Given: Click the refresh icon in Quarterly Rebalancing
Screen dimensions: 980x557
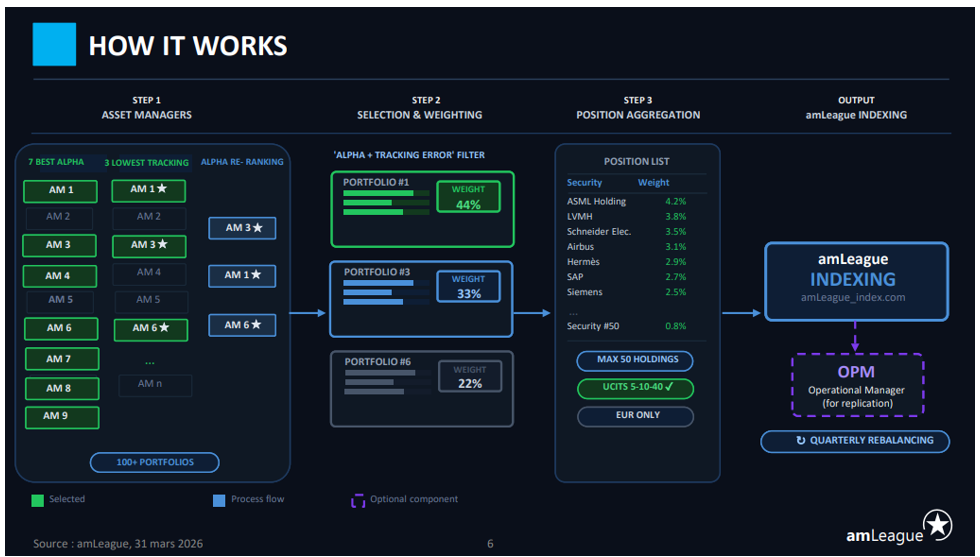Looking at the screenshot, I should [x=801, y=441].
